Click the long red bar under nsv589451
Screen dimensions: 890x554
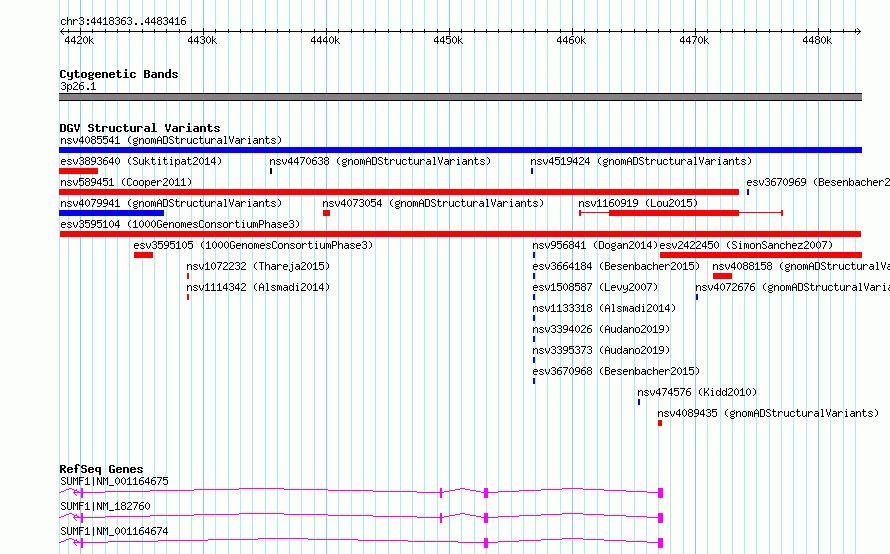399,192
